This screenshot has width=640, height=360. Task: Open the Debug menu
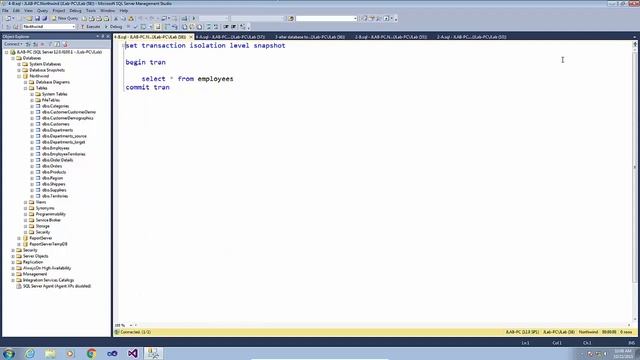[76, 11]
